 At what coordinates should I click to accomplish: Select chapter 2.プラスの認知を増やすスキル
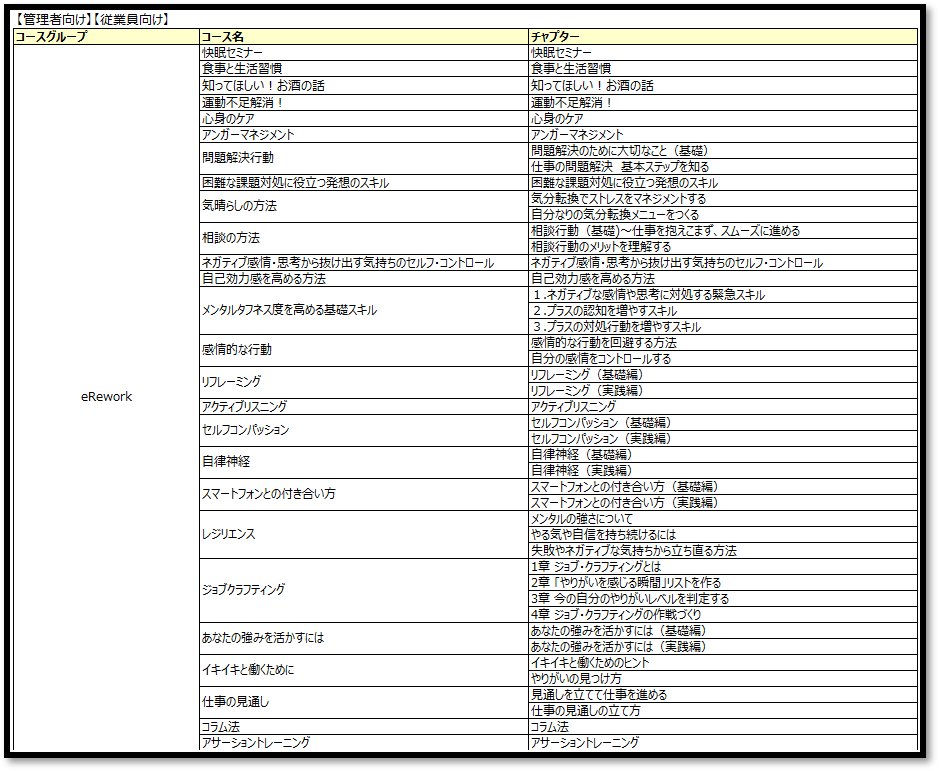click(603, 310)
